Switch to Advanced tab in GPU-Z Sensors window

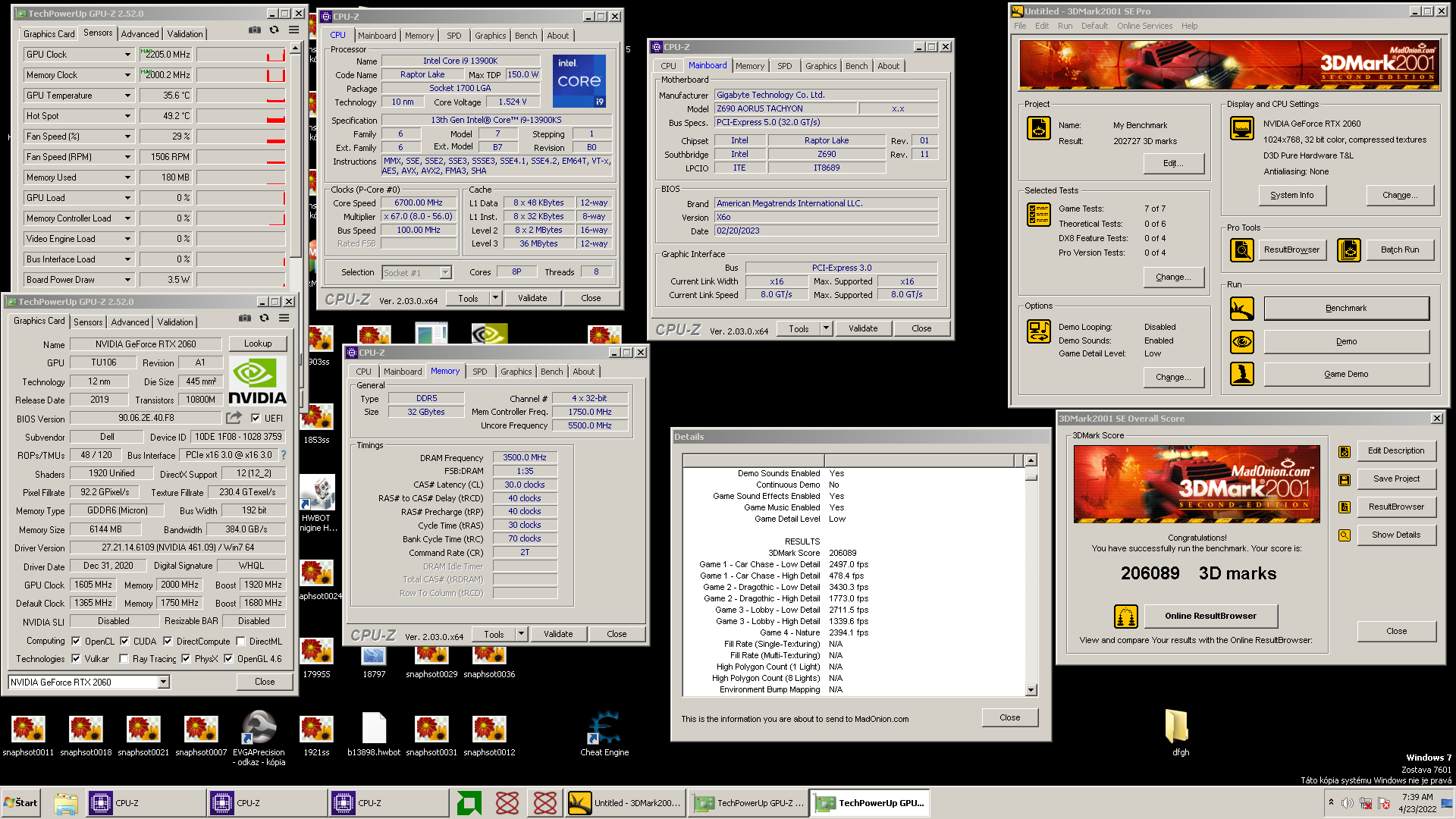pyautogui.click(x=140, y=34)
